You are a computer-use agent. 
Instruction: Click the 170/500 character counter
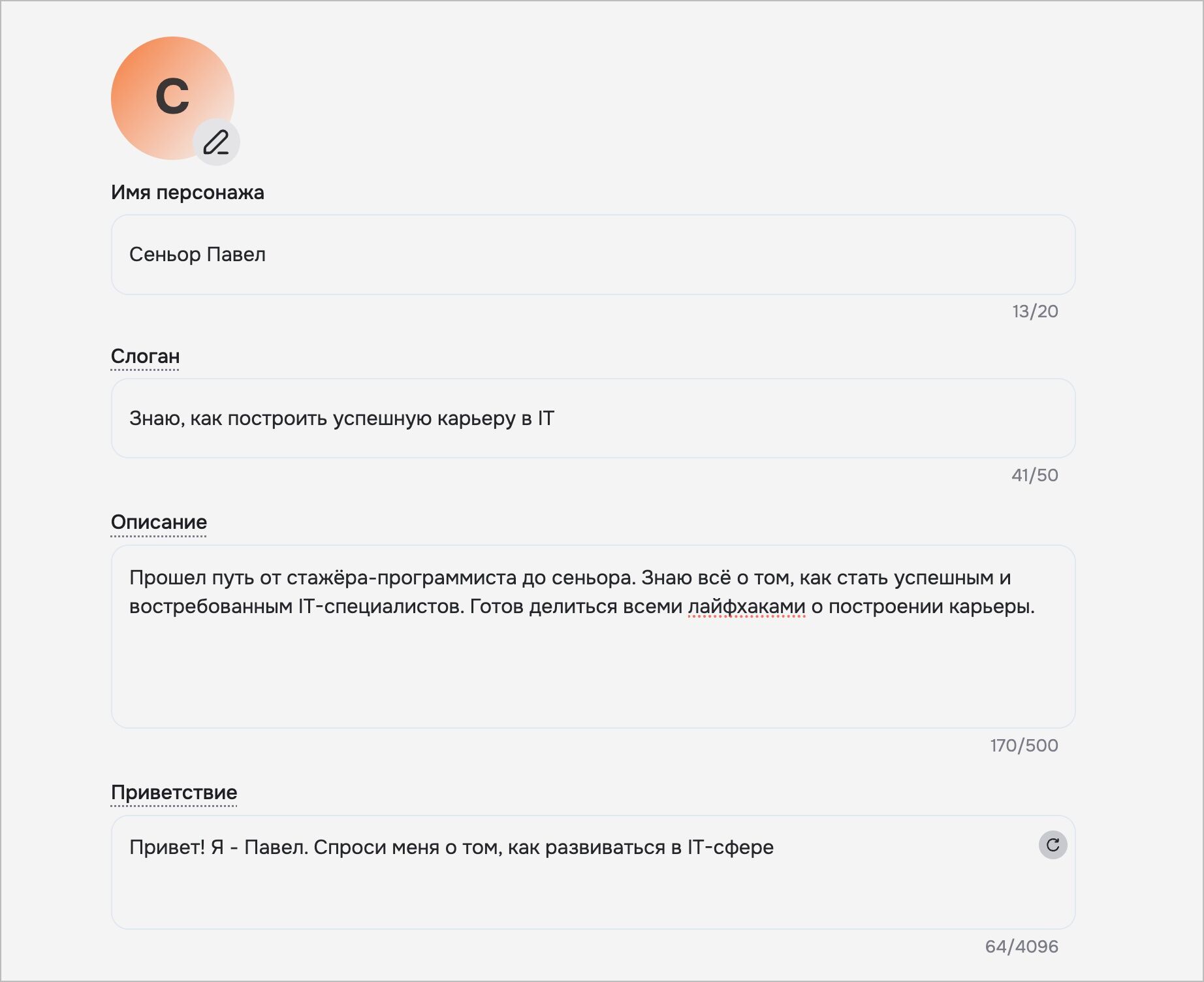(x=1024, y=746)
